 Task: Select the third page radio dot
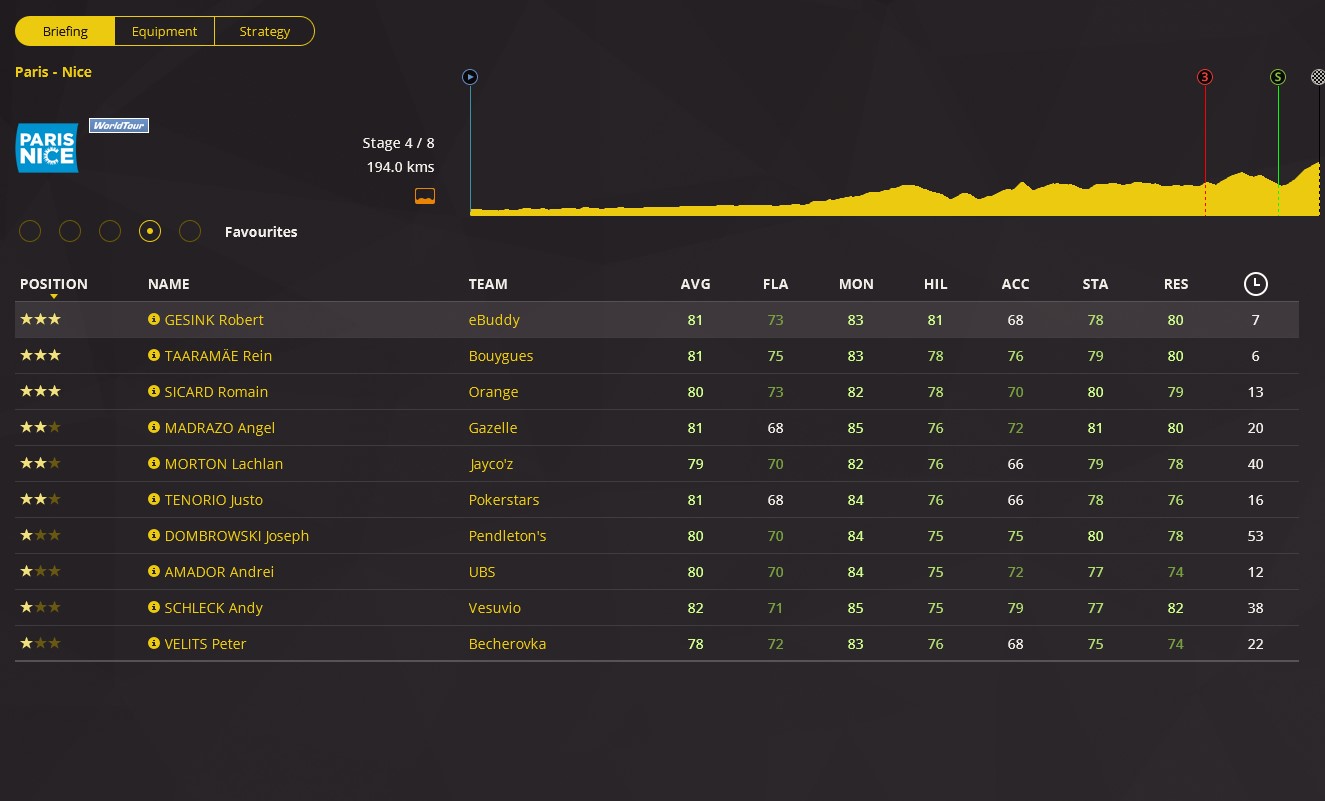pos(110,231)
